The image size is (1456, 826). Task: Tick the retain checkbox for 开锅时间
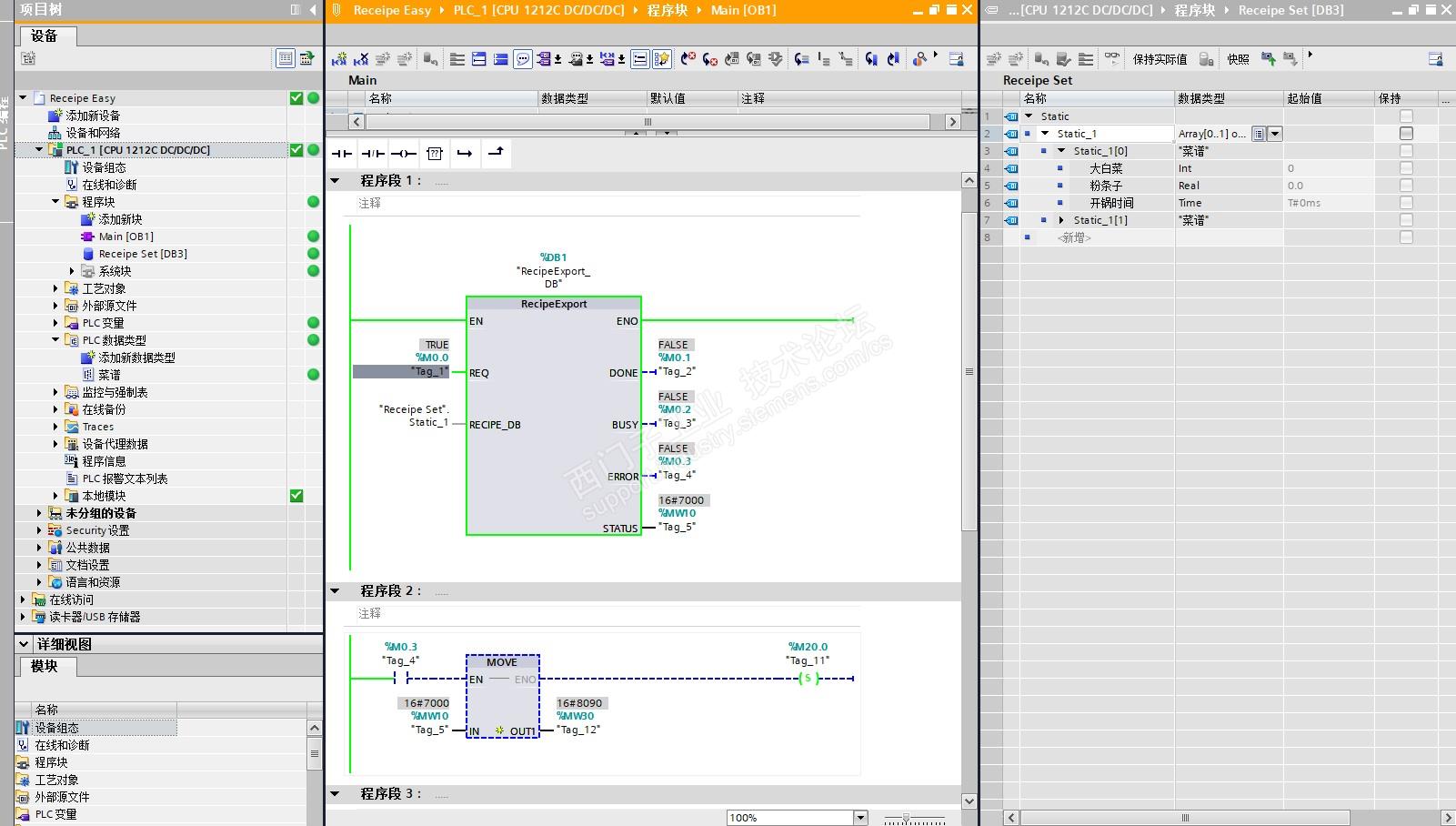tap(1406, 203)
